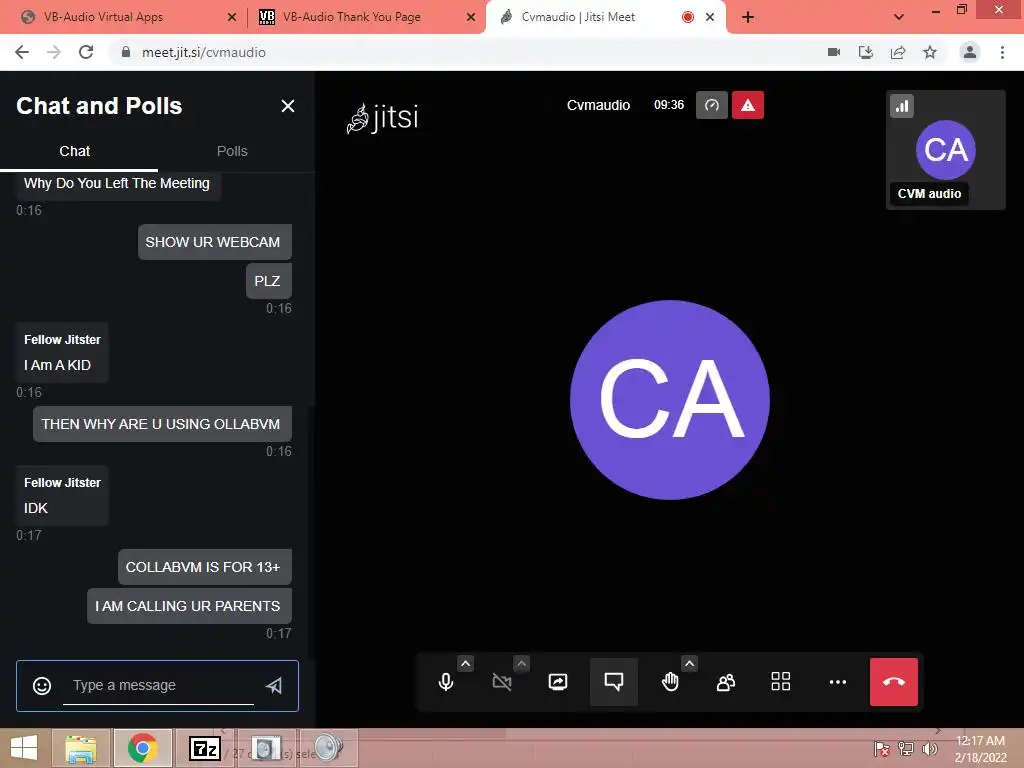Open Action Center flag icon in the tray

point(882,749)
